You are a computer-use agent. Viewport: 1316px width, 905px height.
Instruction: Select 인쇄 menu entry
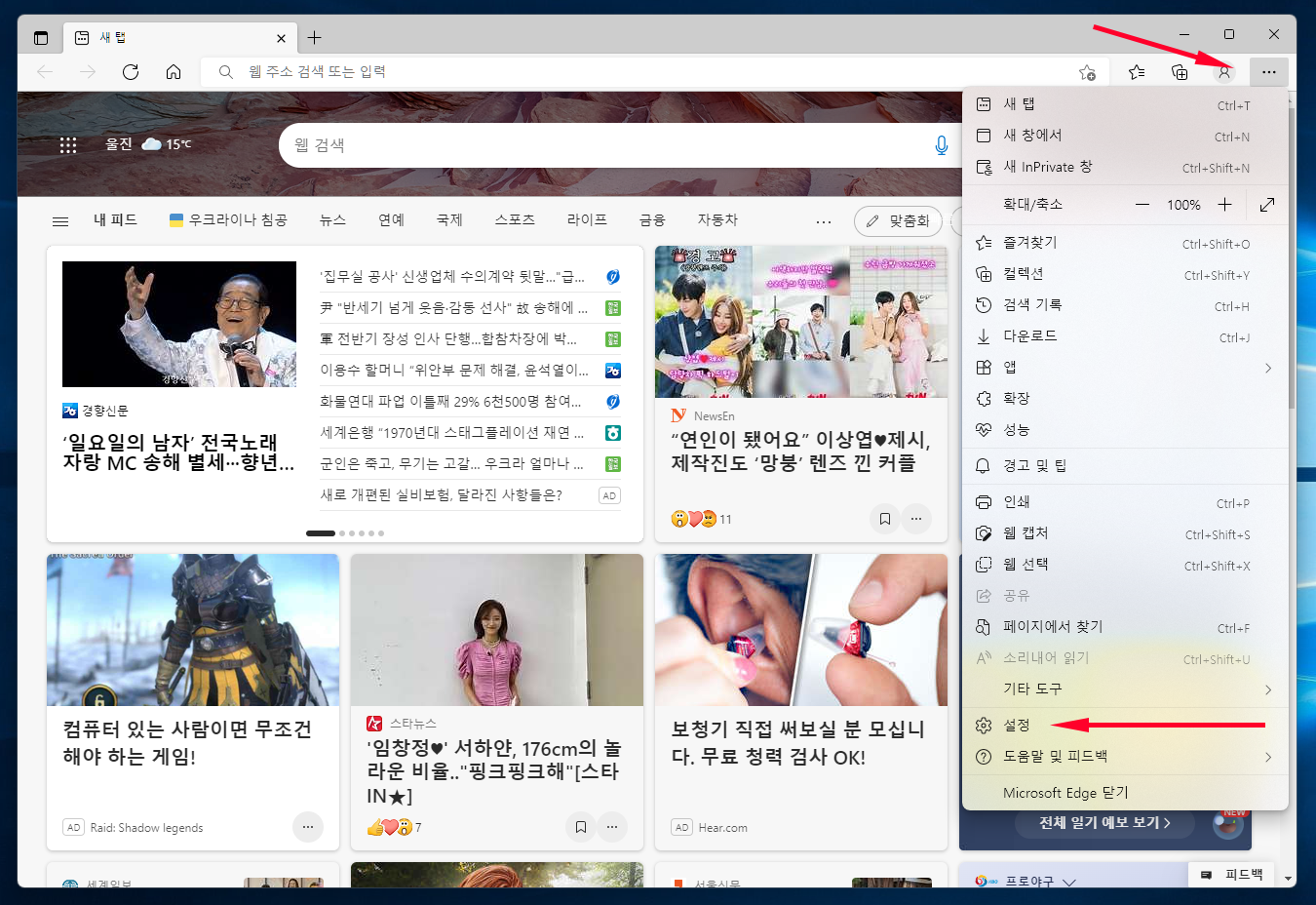point(1125,502)
